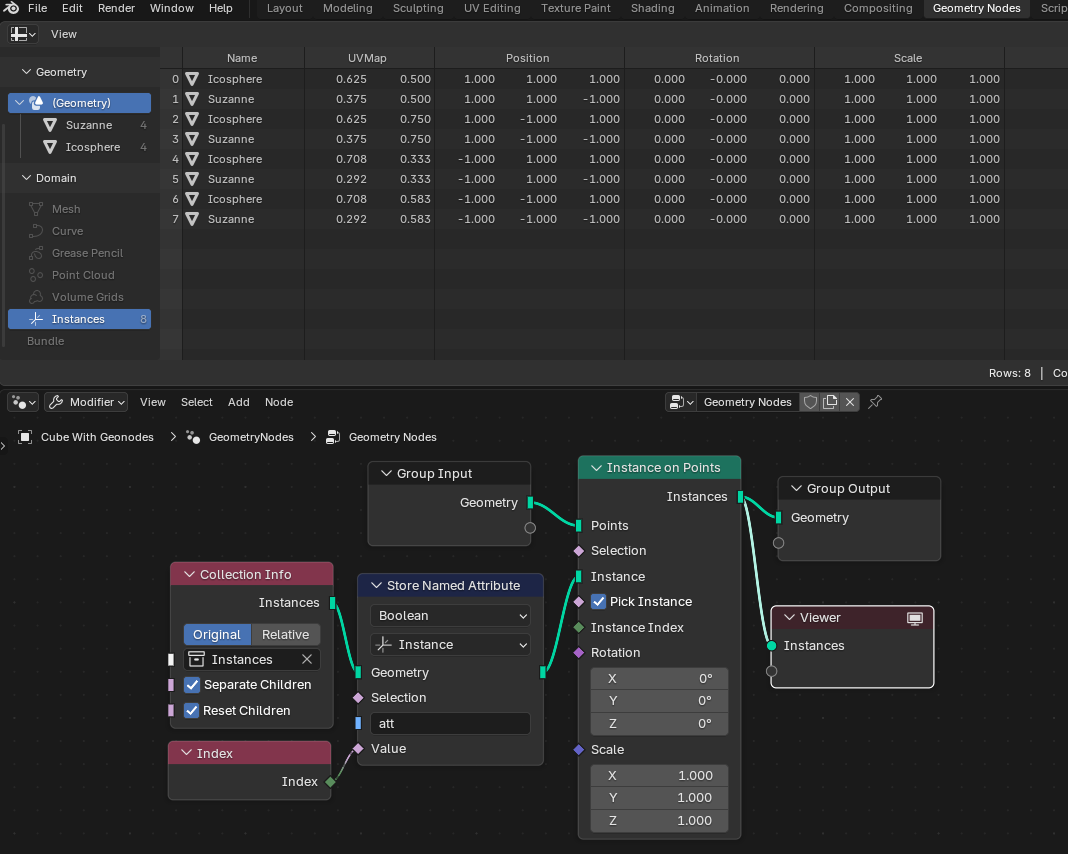1068x854 pixels.
Task: Click the GeometryNodes modifier breadcrumb
Action: [x=241, y=437]
